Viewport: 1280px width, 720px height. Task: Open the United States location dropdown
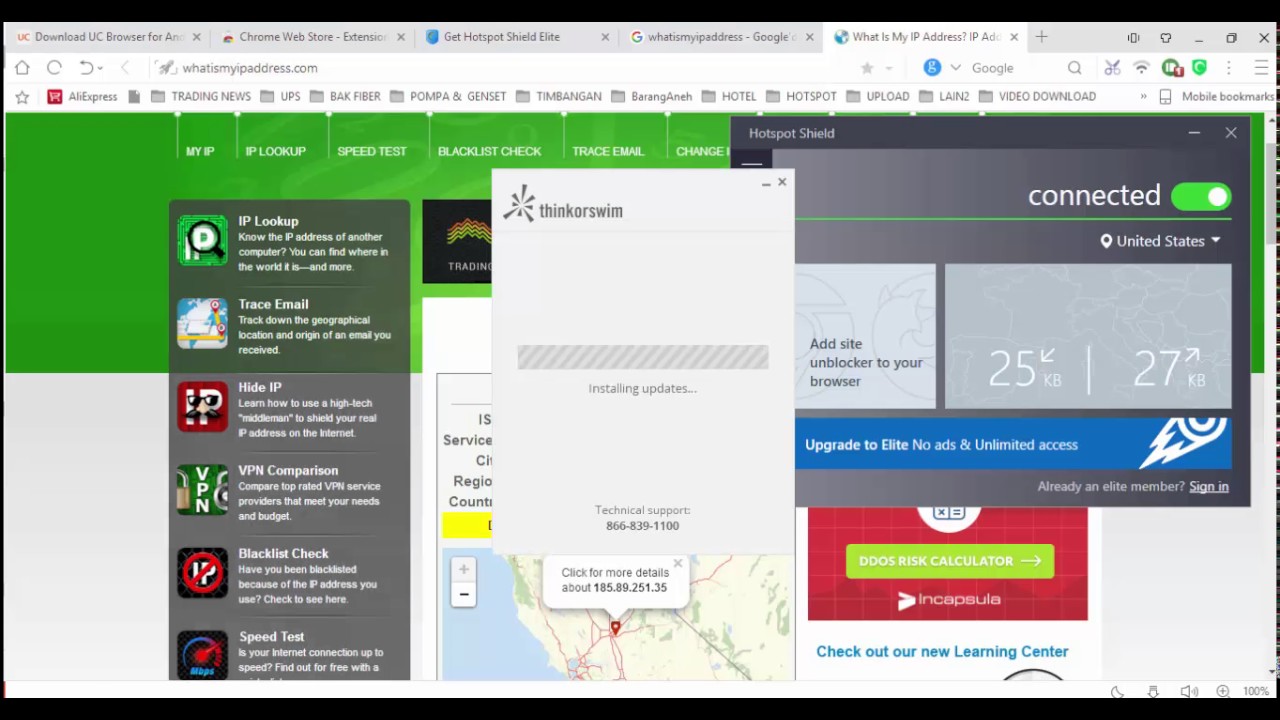click(x=1160, y=241)
